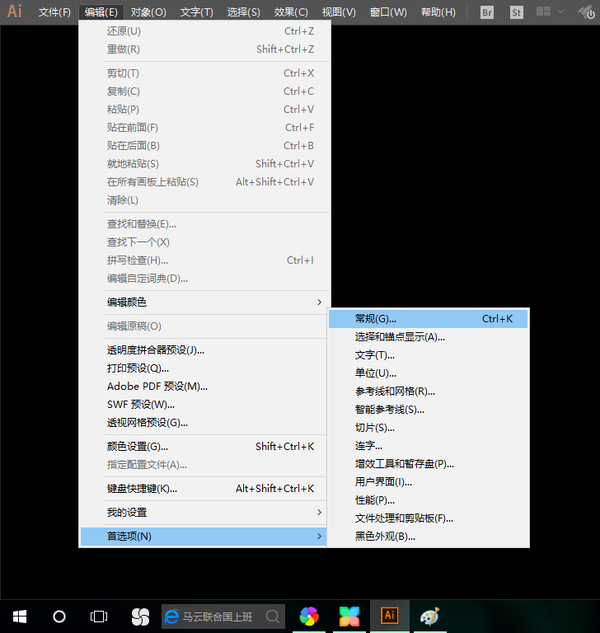
Task: Open the 帮助(H) menu
Action: pos(438,12)
